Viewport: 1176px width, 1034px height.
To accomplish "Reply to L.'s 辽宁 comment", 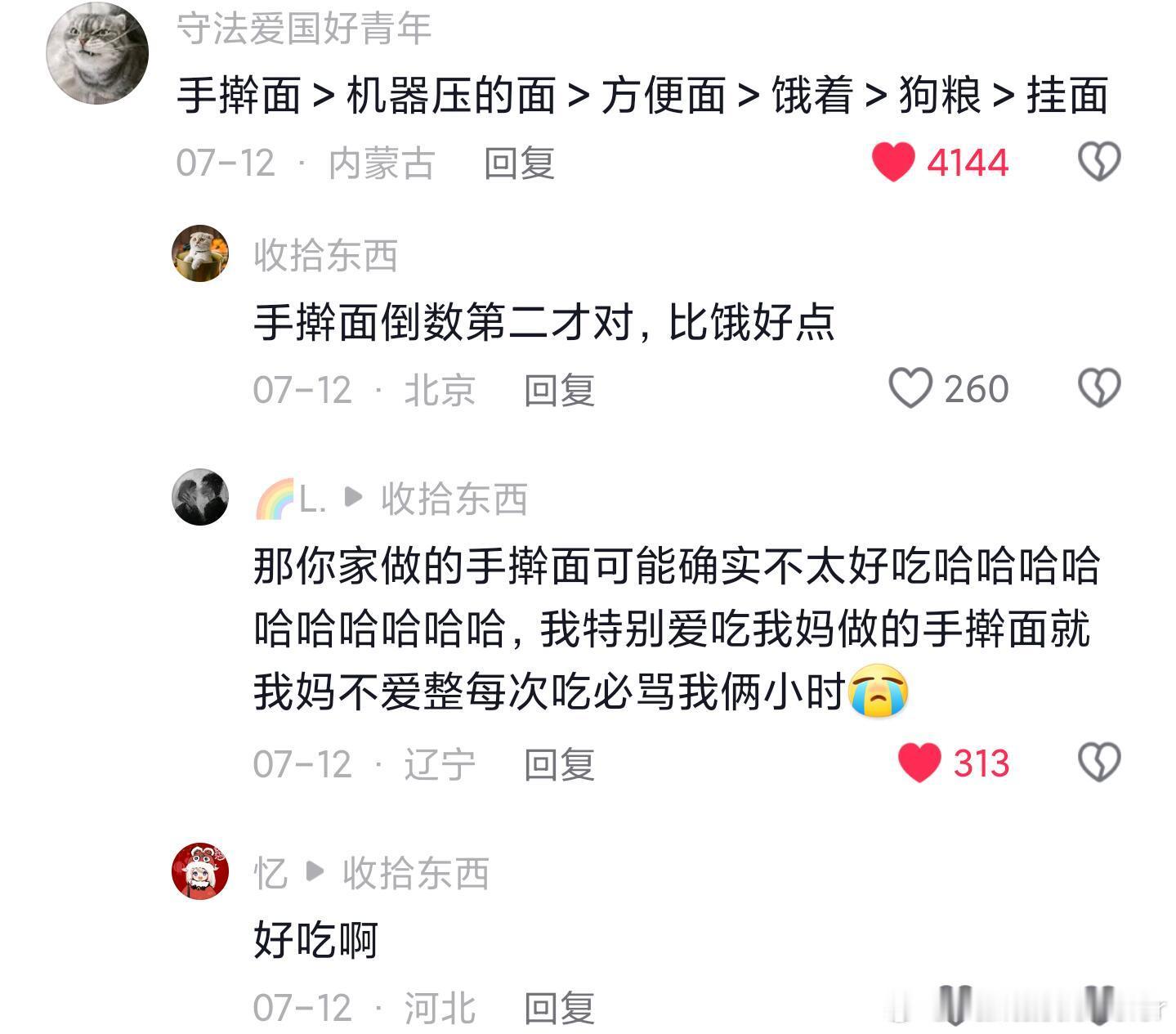I will click(559, 764).
